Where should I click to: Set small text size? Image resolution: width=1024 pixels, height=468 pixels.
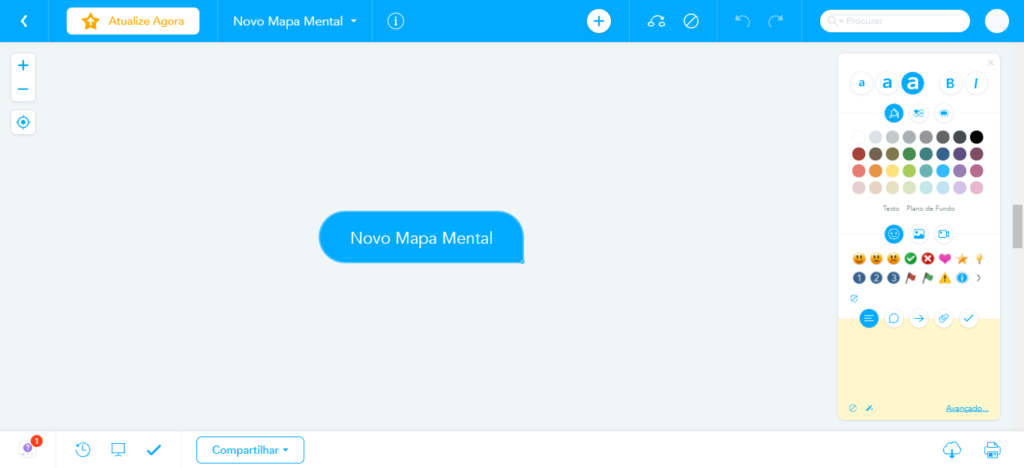coord(861,84)
